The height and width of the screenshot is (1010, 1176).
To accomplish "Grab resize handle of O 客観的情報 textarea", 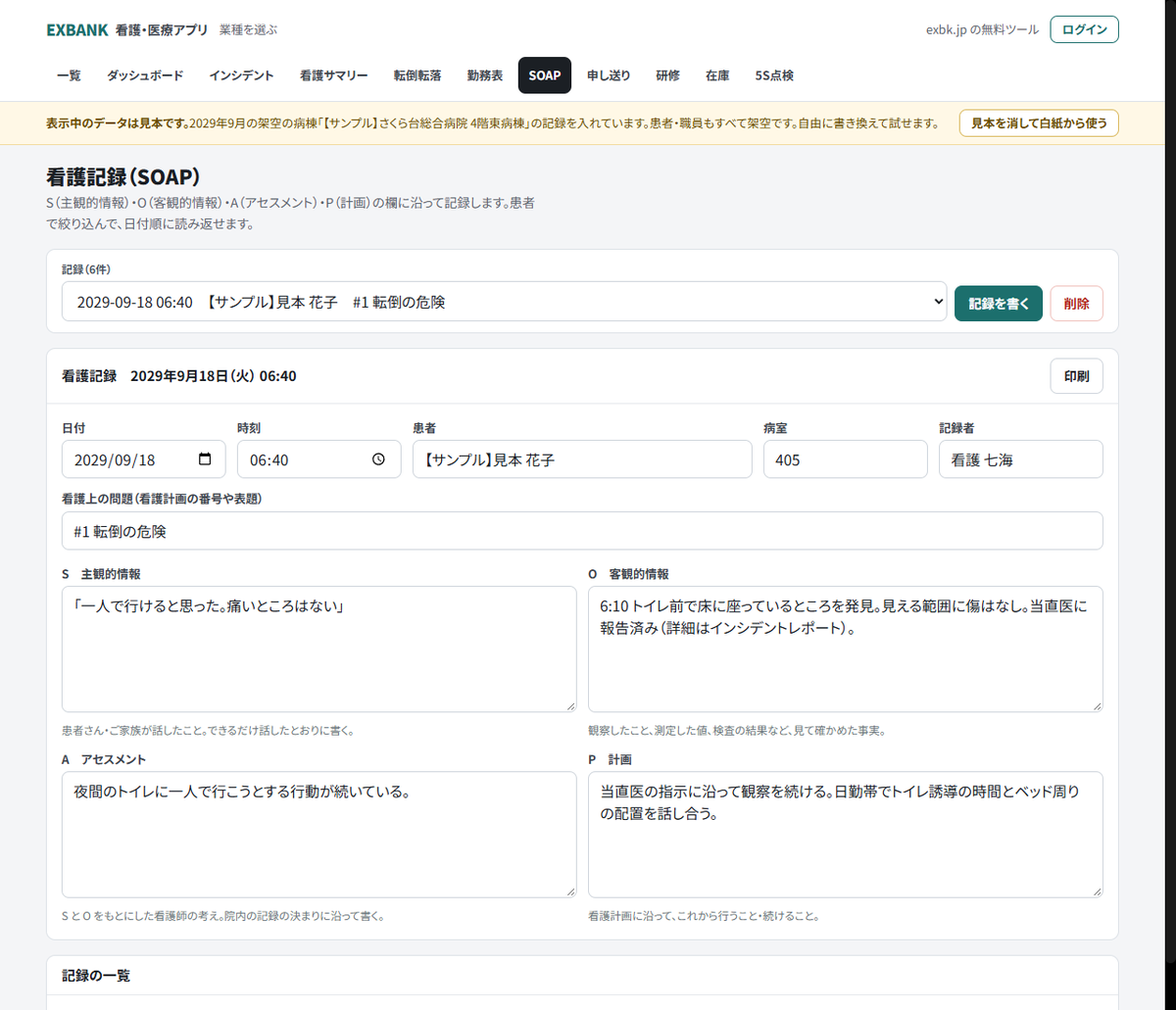I will (x=1097, y=705).
